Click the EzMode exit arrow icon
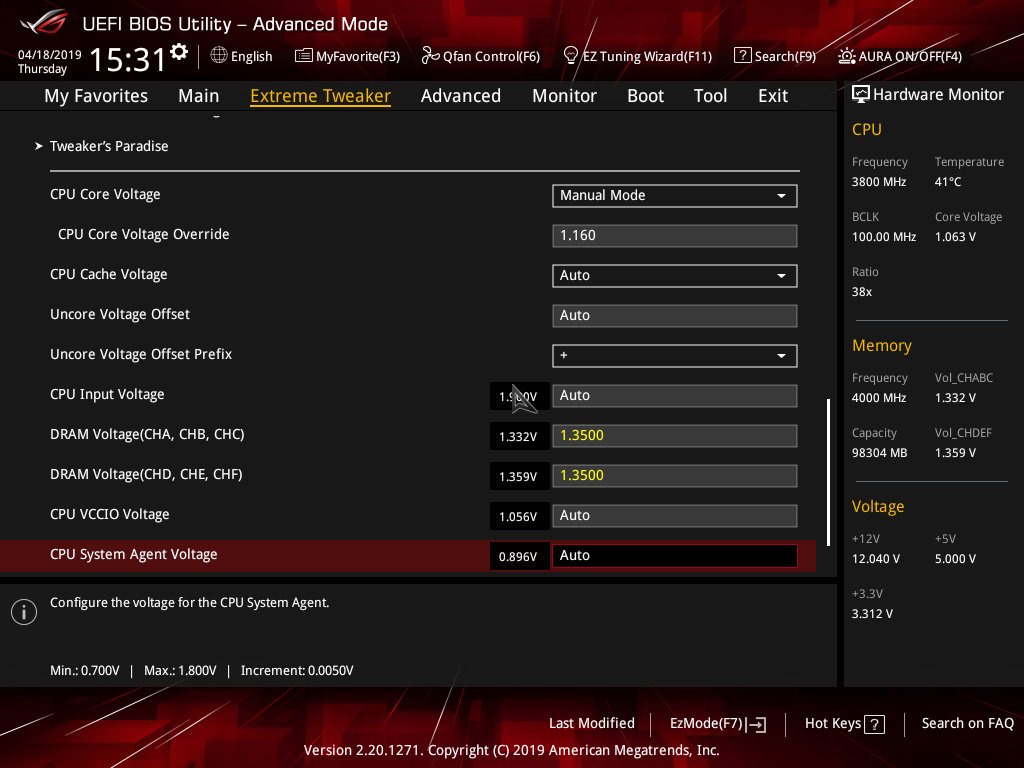Viewport: 1024px width, 768px height. click(757, 724)
